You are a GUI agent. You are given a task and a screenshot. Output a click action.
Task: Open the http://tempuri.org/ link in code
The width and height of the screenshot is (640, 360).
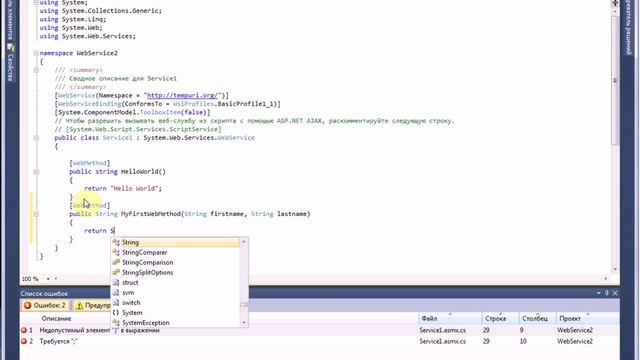[x=182, y=96]
